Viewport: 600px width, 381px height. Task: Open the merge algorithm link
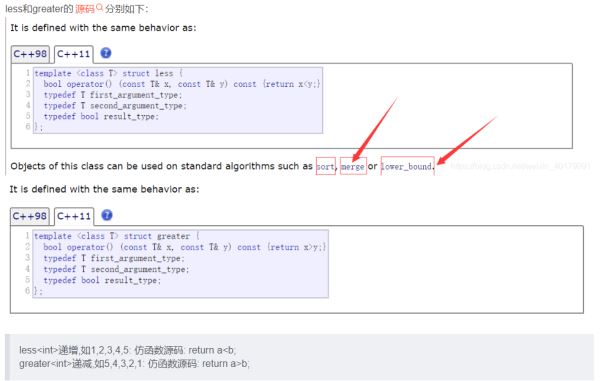click(x=353, y=166)
